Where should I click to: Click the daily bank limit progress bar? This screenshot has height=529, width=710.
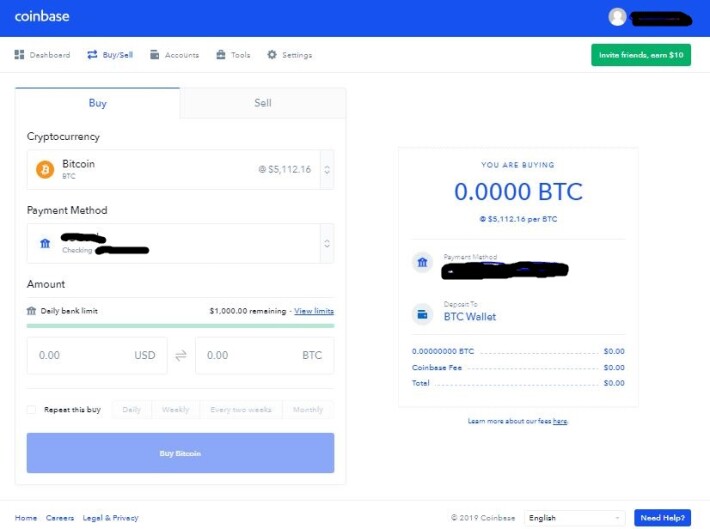pyautogui.click(x=180, y=326)
